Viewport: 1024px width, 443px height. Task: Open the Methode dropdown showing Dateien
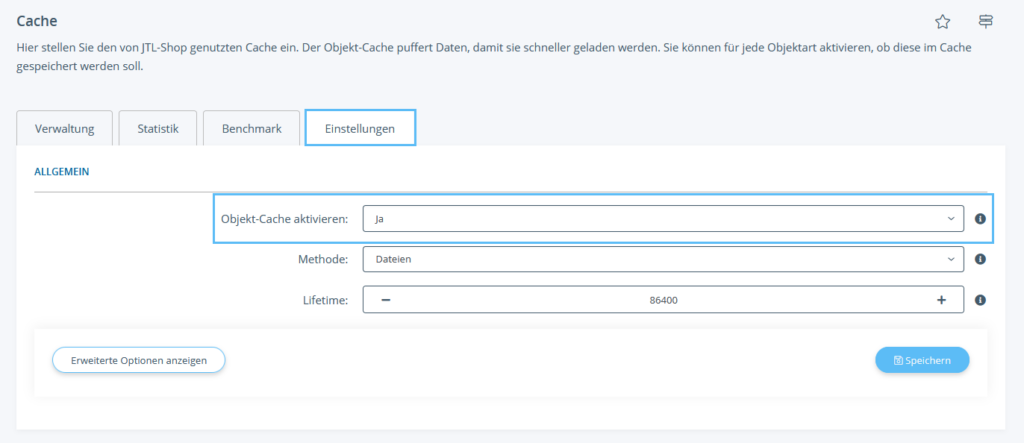(663, 259)
